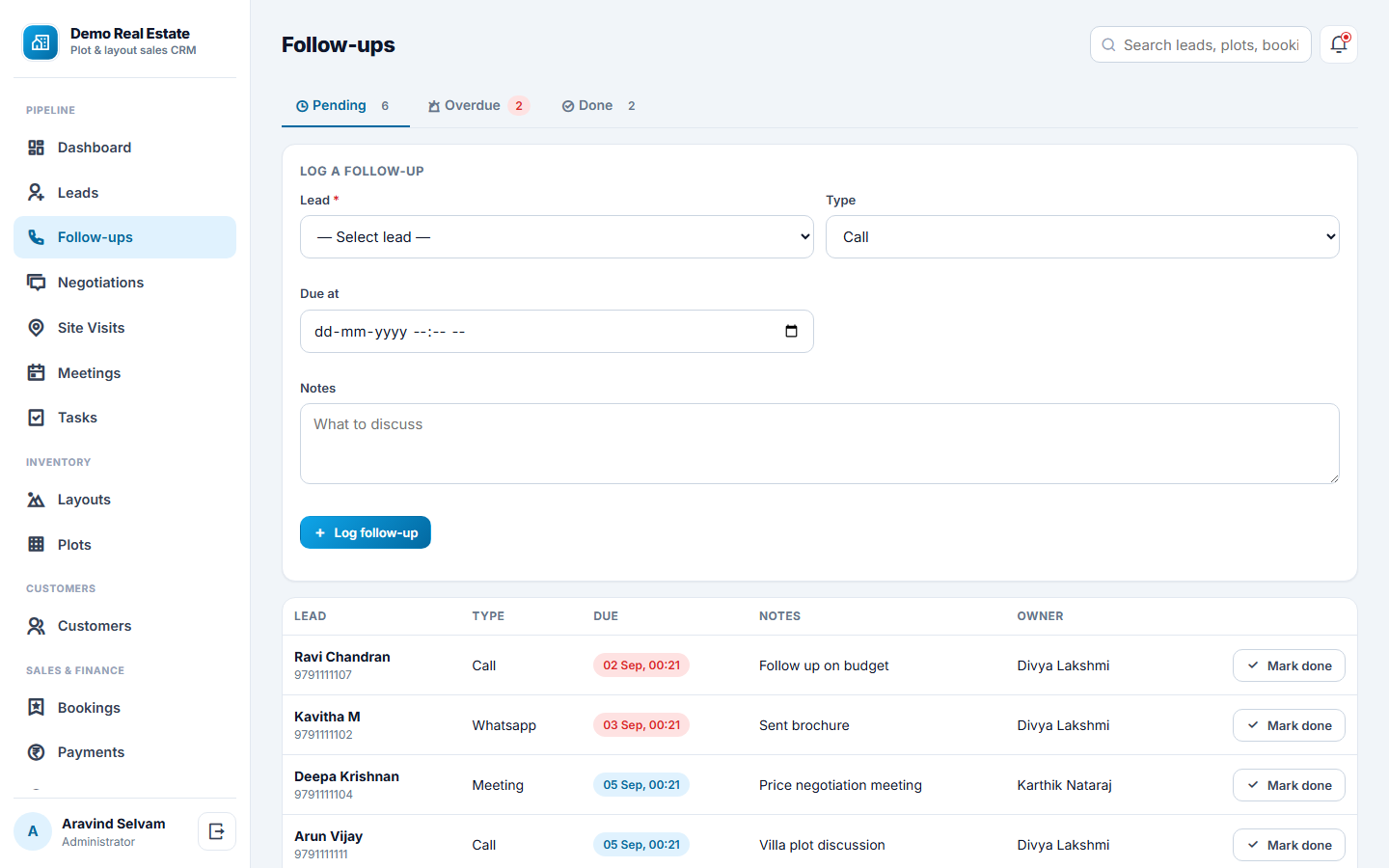This screenshot has height=868, width=1389.
Task: Click the Layouts mountain icon
Action: tap(37, 500)
